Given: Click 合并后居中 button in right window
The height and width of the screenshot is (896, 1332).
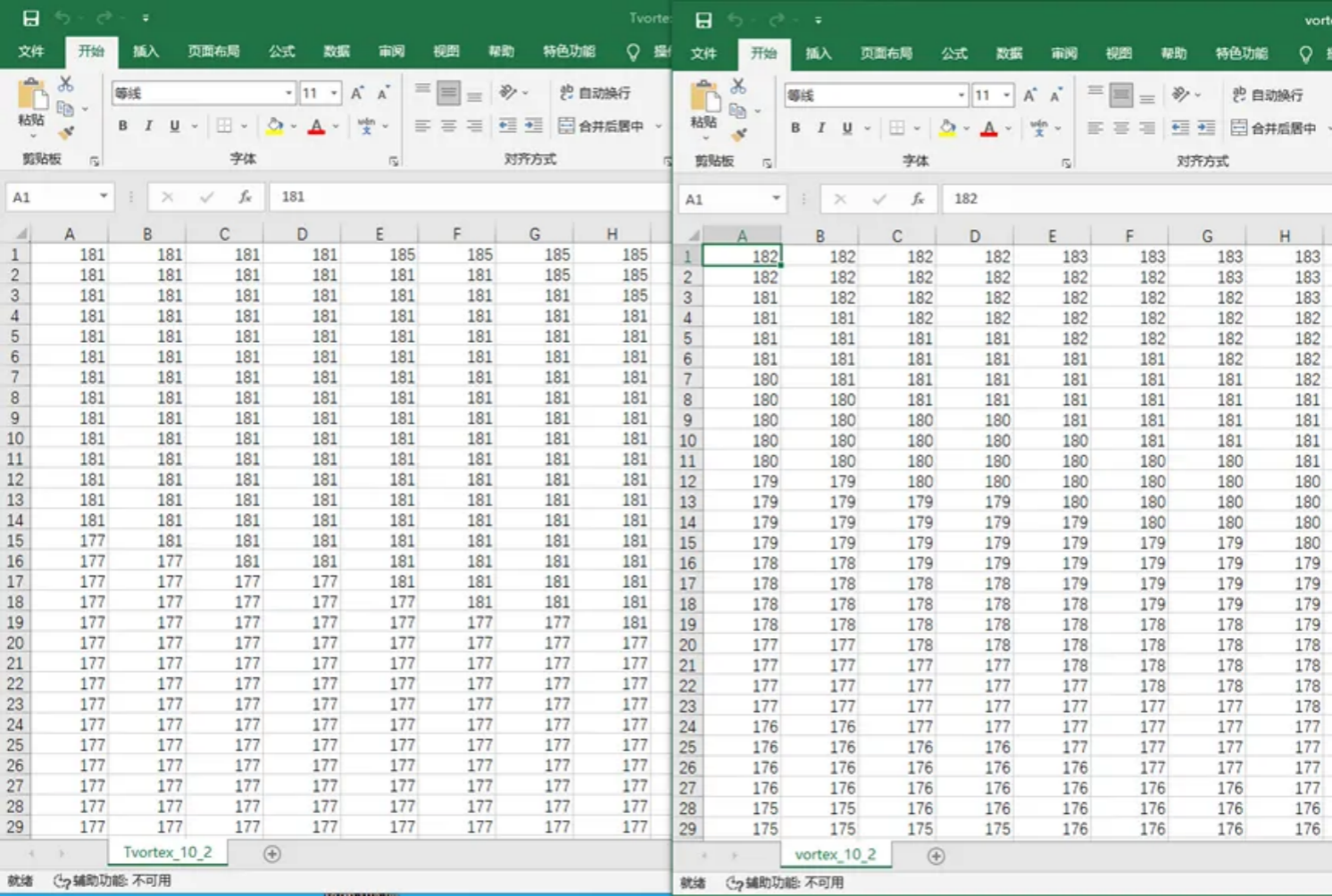Looking at the screenshot, I should (1274, 129).
